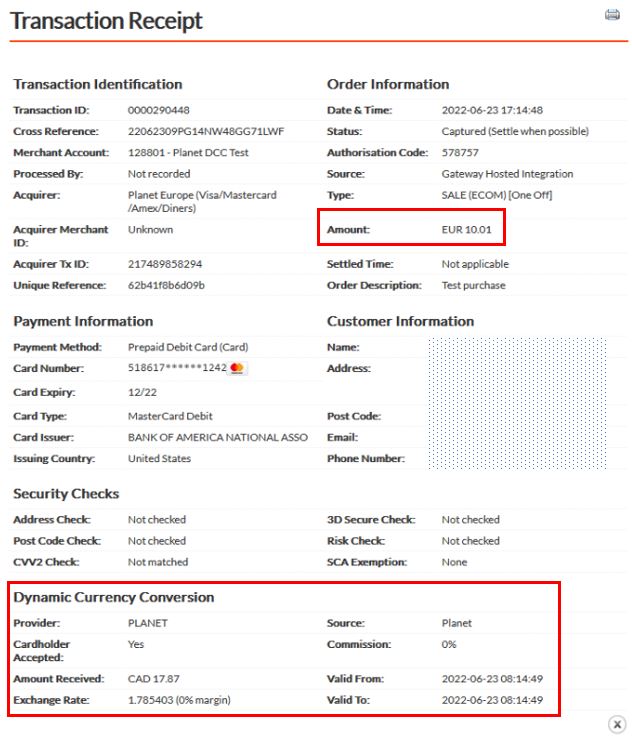Image resolution: width=632 pixels, height=739 pixels.
Task: Click DCC provider value PLANET
Action: pyautogui.click(x=148, y=623)
